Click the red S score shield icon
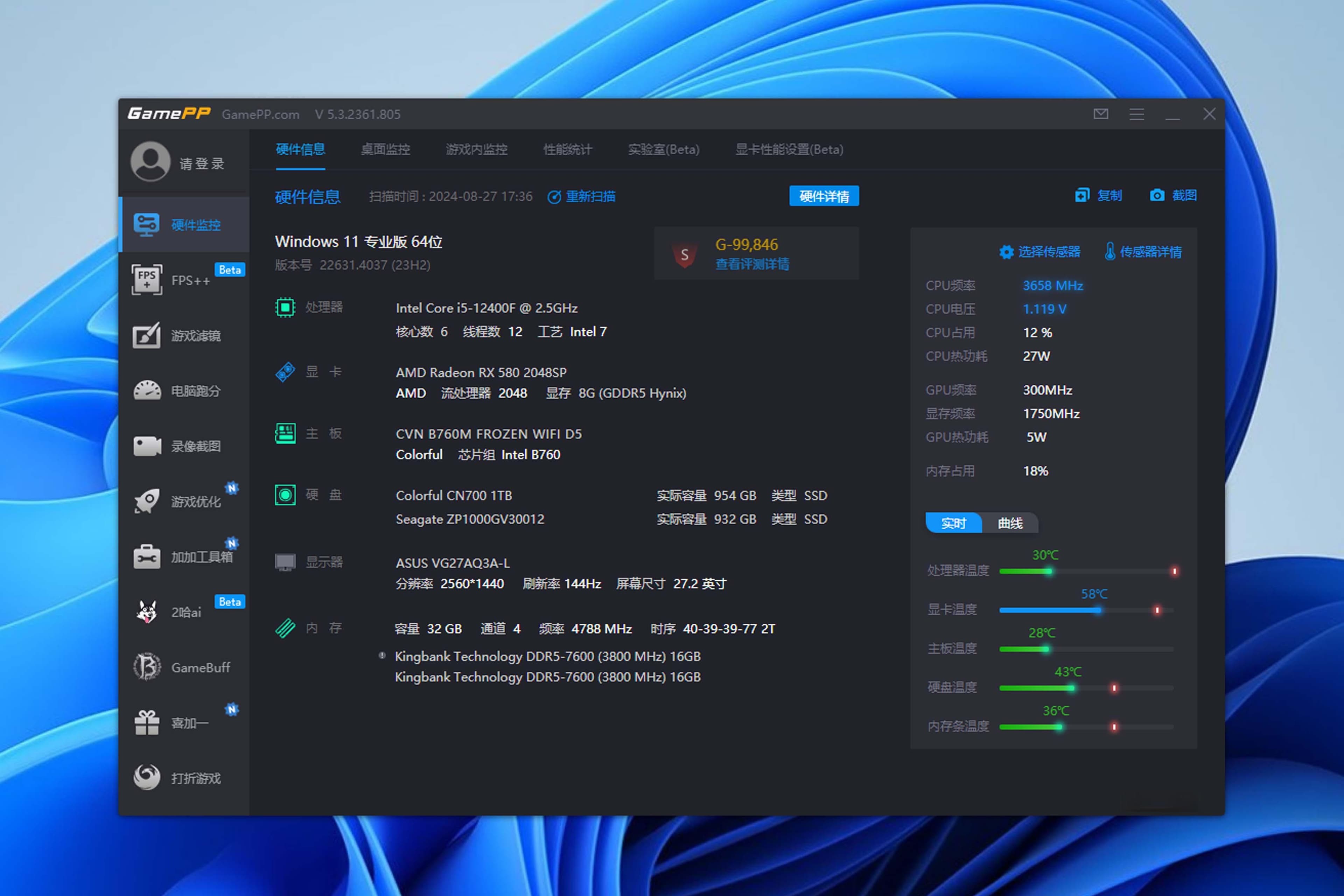1344x896 pixels. [685, 254]
